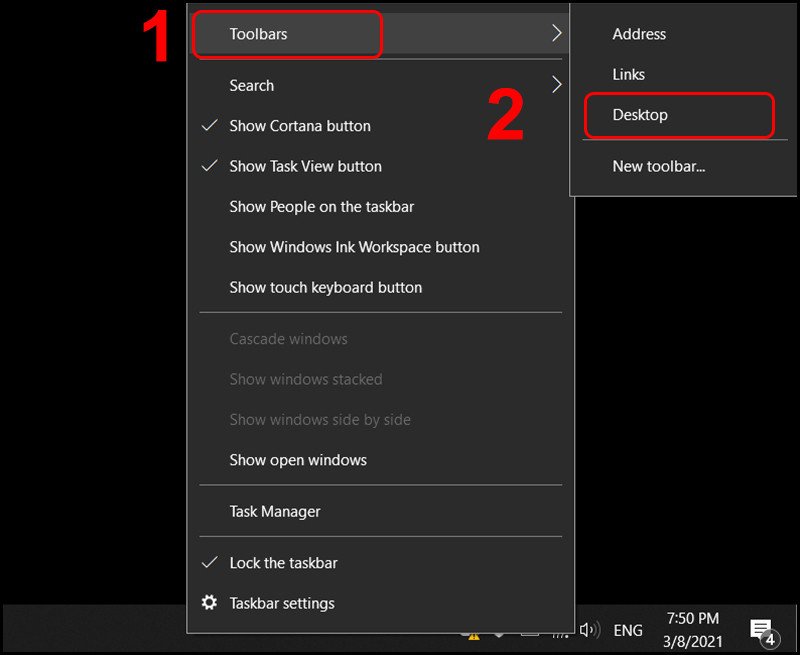Select Address in the Toolbars submenu
800x655 pixels.
pos(639,33)
